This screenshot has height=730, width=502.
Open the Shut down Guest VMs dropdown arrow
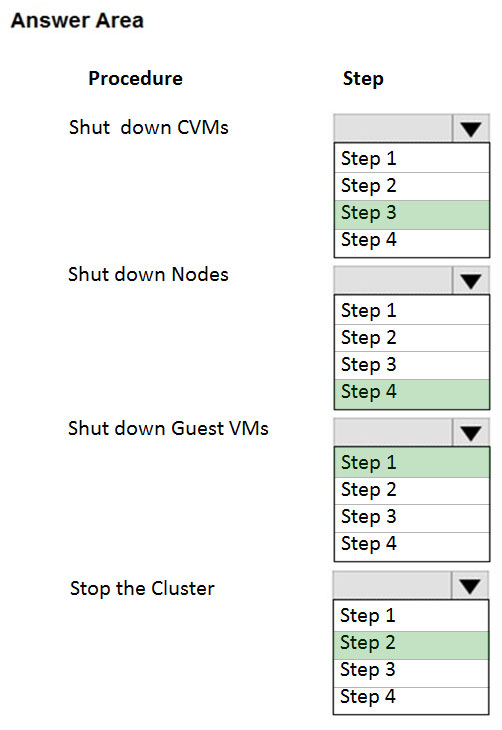coord(470,433)
